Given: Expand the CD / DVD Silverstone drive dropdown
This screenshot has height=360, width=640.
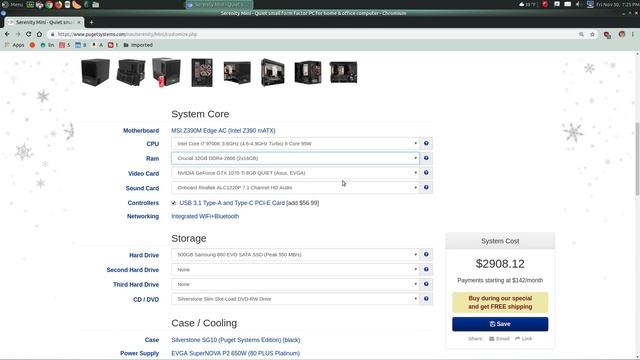Looking at the screenshot, I should click(295, 299).
